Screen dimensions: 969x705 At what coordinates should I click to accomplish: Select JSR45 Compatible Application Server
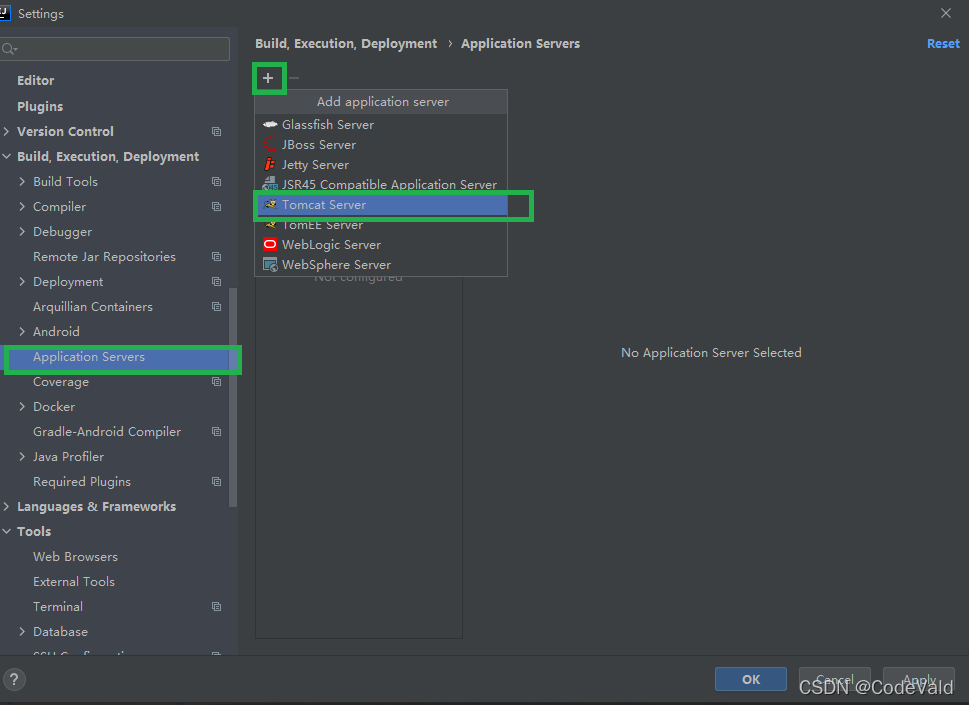[381, 184]
